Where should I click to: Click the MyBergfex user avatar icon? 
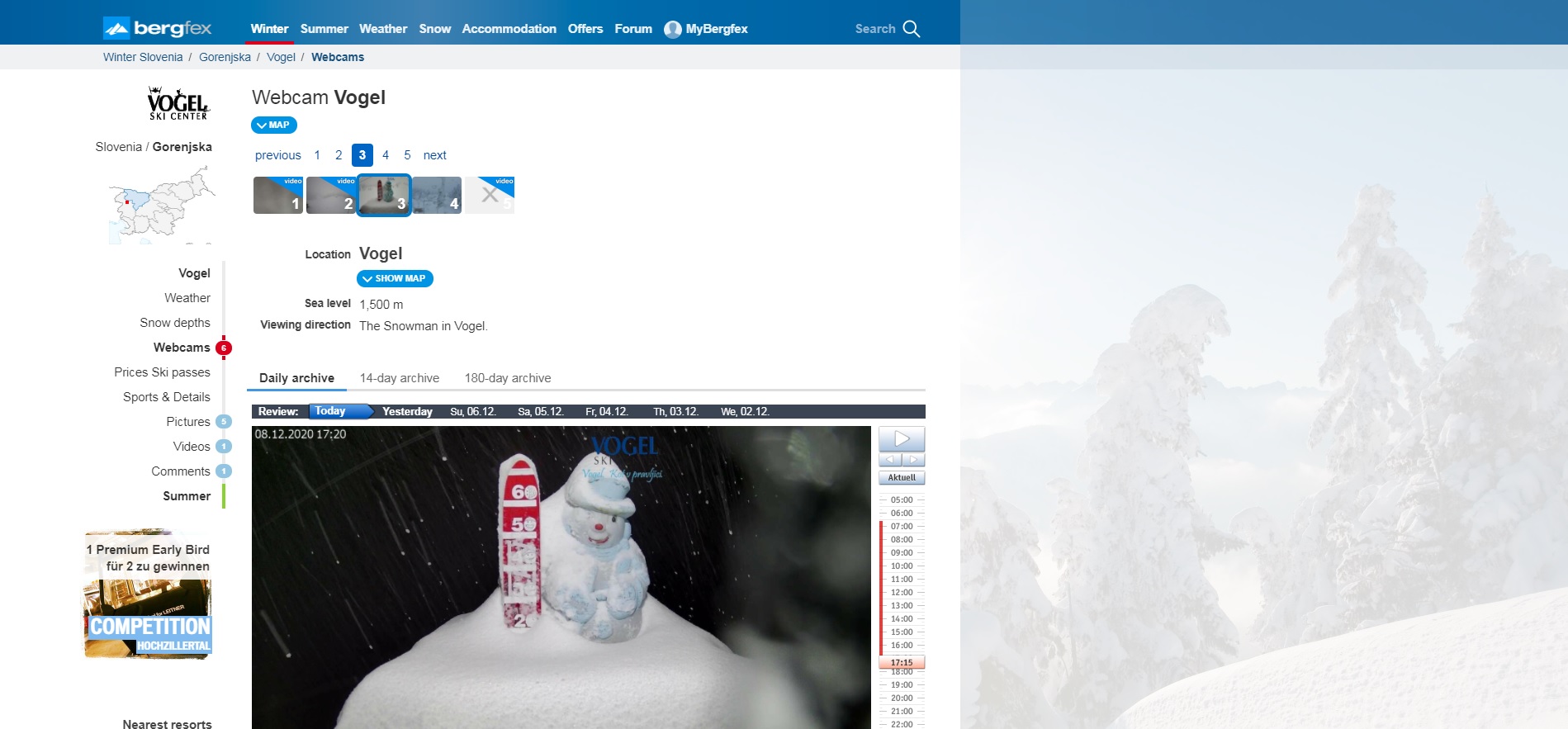coord(673,29)
